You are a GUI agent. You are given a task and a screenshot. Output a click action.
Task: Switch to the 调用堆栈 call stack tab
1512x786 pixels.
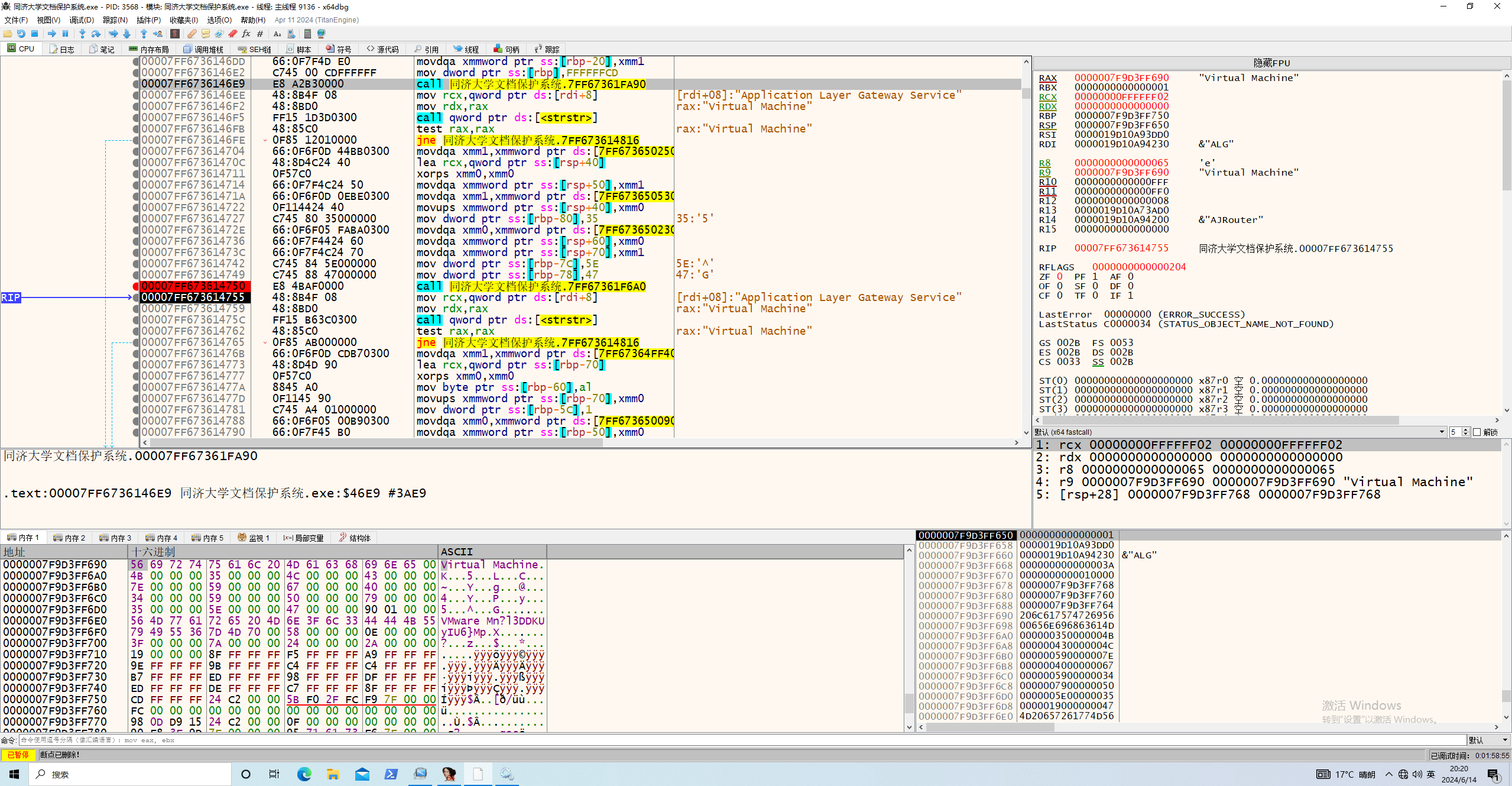[x=204, y=49]
